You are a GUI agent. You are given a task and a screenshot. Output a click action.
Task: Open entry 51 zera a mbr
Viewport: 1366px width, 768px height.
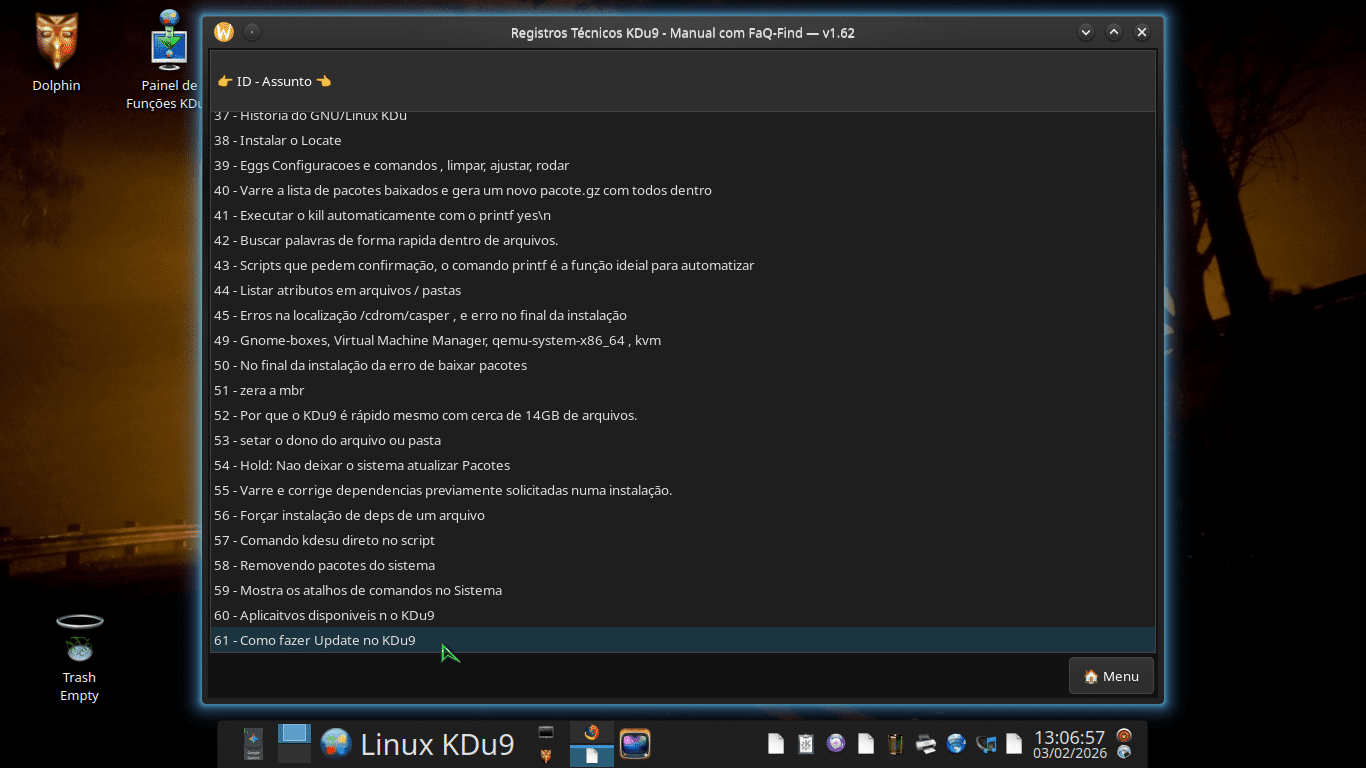[259, 390]
